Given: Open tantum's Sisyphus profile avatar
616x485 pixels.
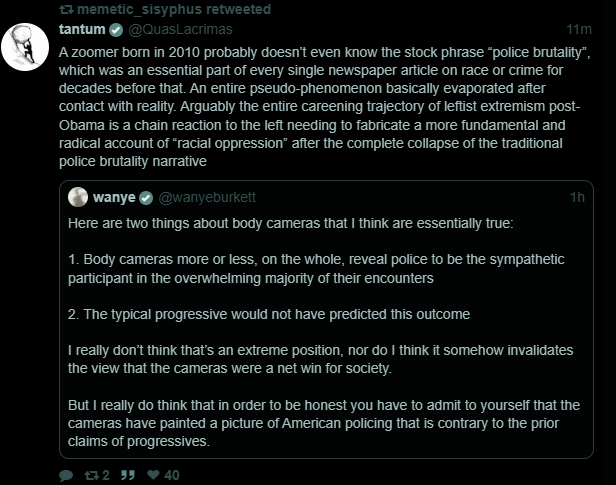Looking at the screenshot, I should pos(25,47).
